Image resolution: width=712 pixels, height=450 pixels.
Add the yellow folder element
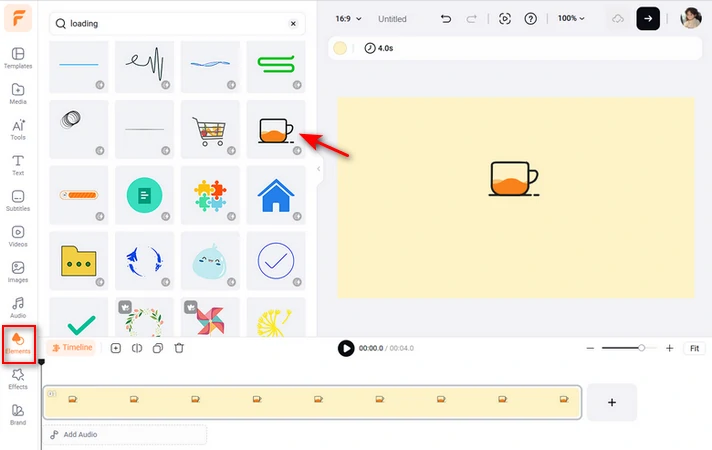pos(79,261)
